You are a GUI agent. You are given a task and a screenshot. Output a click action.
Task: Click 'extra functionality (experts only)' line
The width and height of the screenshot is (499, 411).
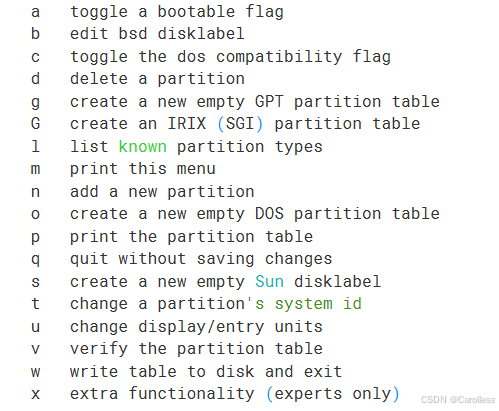(x=234, y=394)
